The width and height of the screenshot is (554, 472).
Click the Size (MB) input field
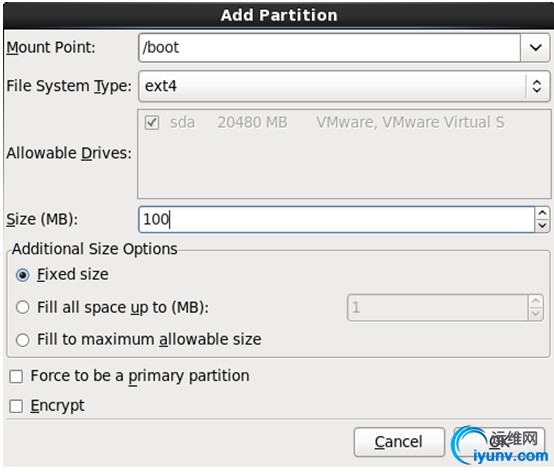(336, 219)
